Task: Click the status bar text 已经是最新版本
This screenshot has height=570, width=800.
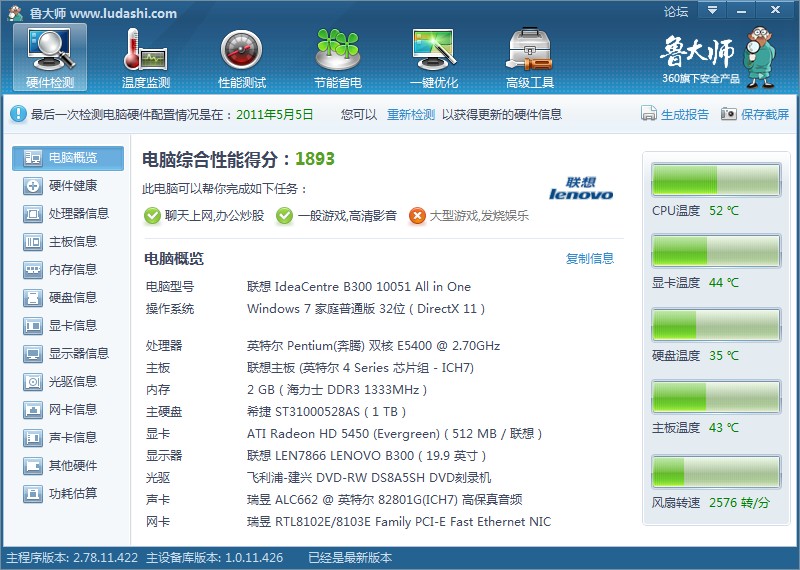Action: coord(350,558)
